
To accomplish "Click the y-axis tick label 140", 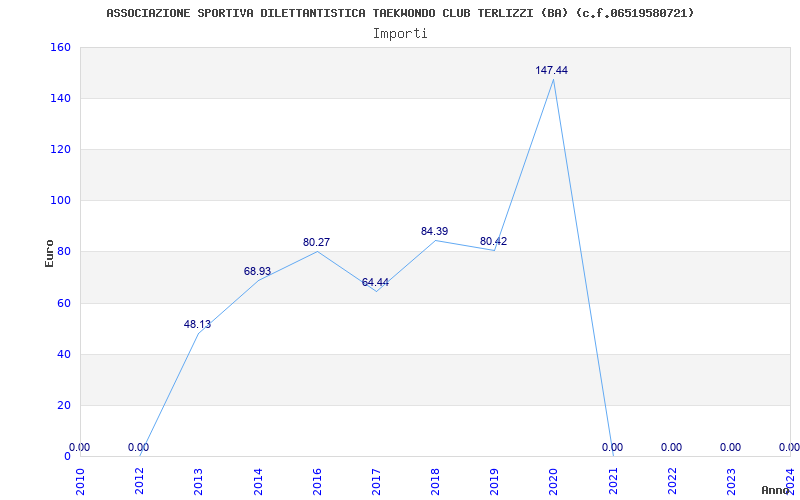I will pos(60,98).
